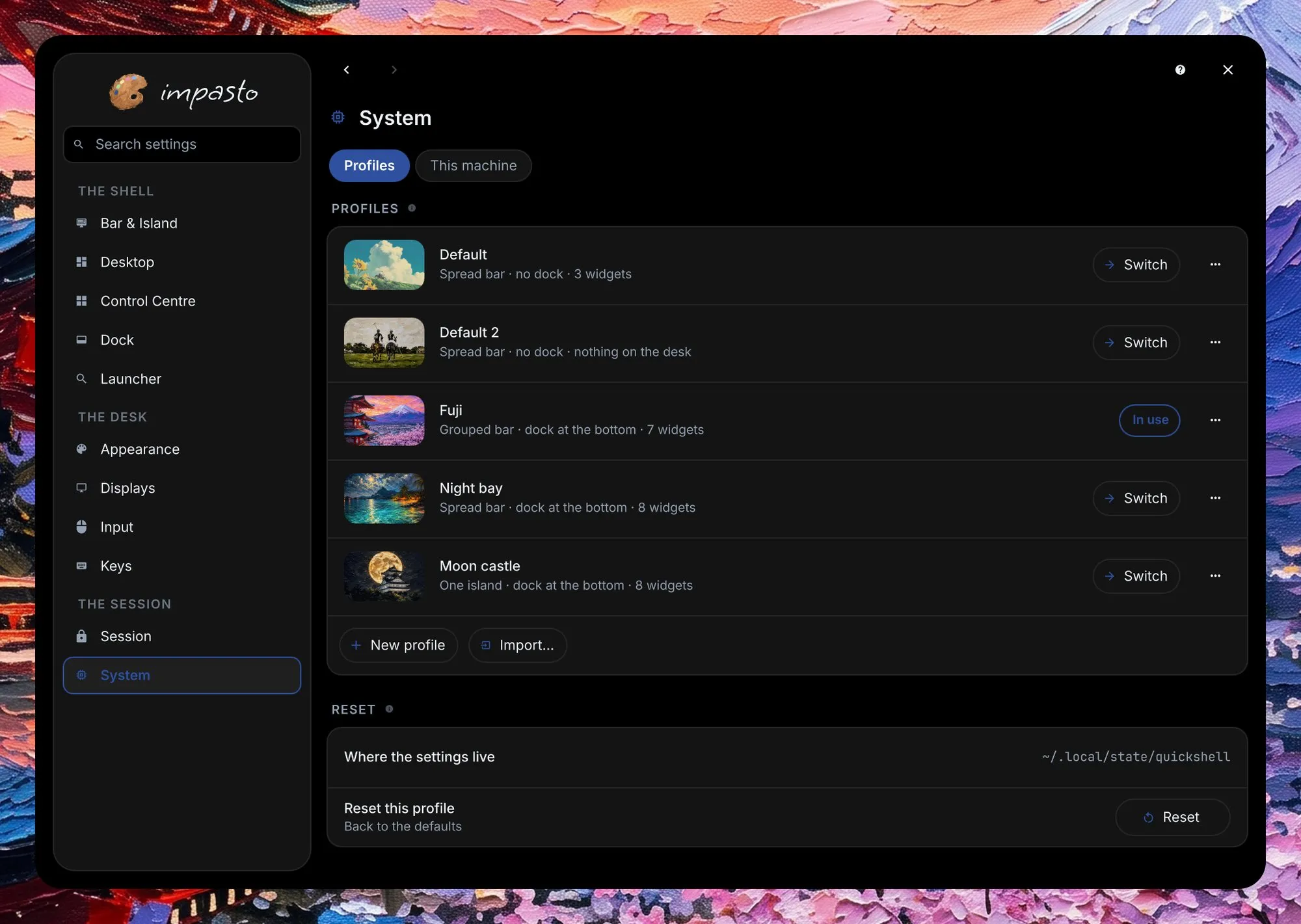Open the more options menu for Night bay
Screen dimensions: 1301x924
tap(1215, 498)
